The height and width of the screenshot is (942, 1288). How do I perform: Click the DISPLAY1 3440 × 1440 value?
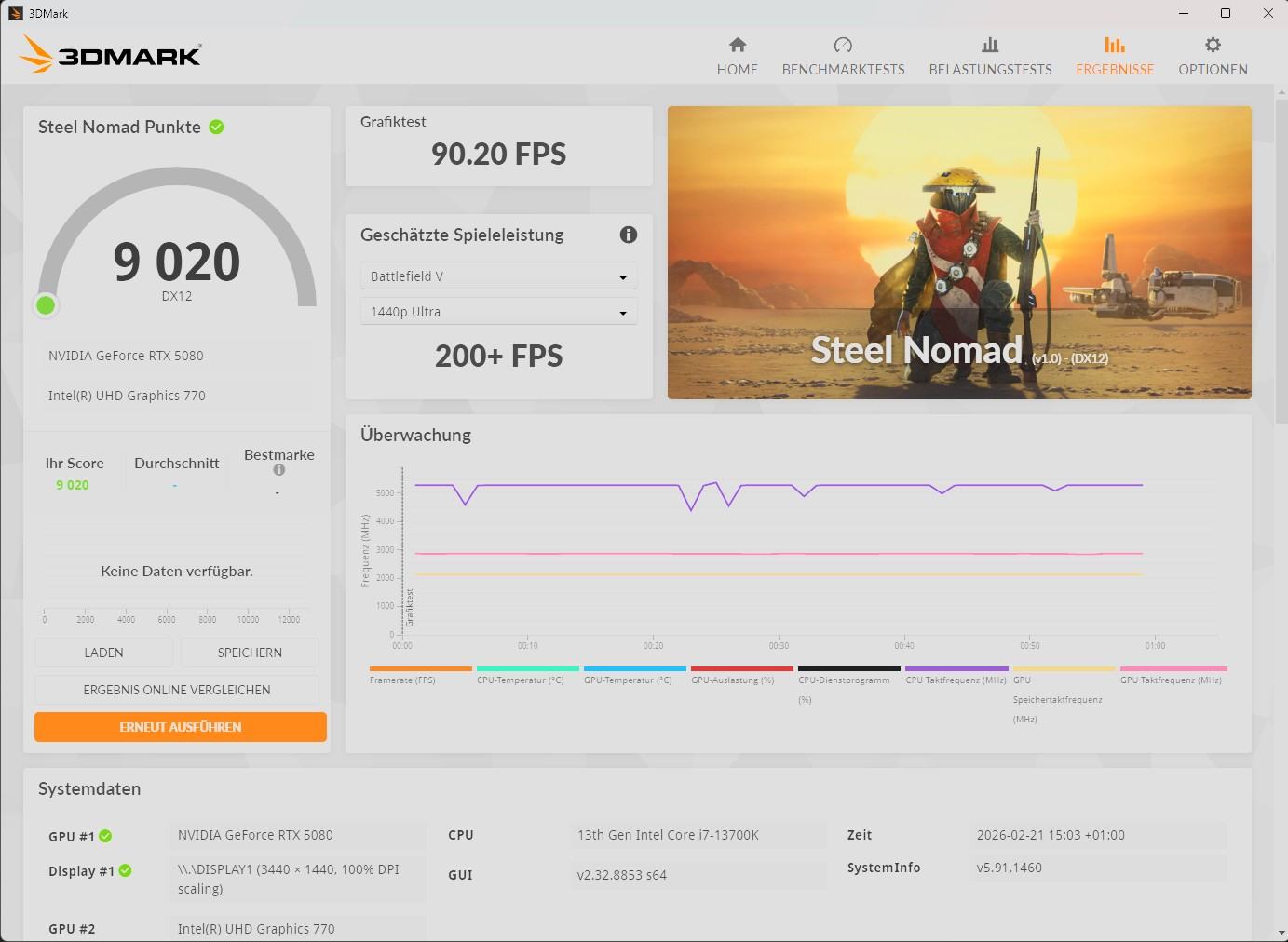(x=298, y=880)
